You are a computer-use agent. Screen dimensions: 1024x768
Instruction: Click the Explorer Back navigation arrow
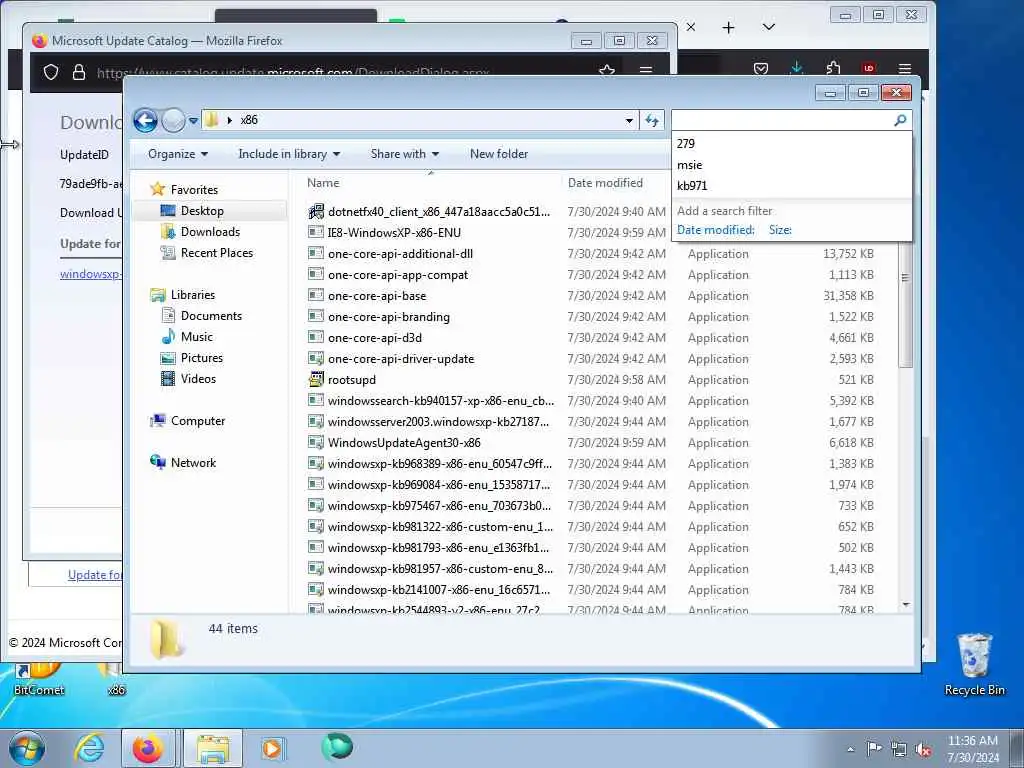[145, 120]
